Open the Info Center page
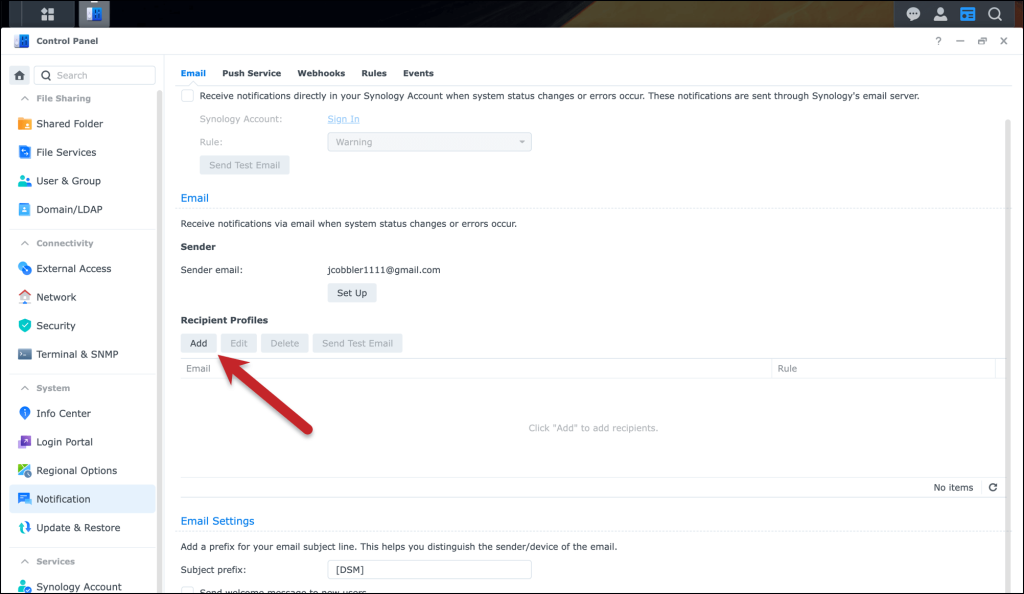 coord(63,413)
